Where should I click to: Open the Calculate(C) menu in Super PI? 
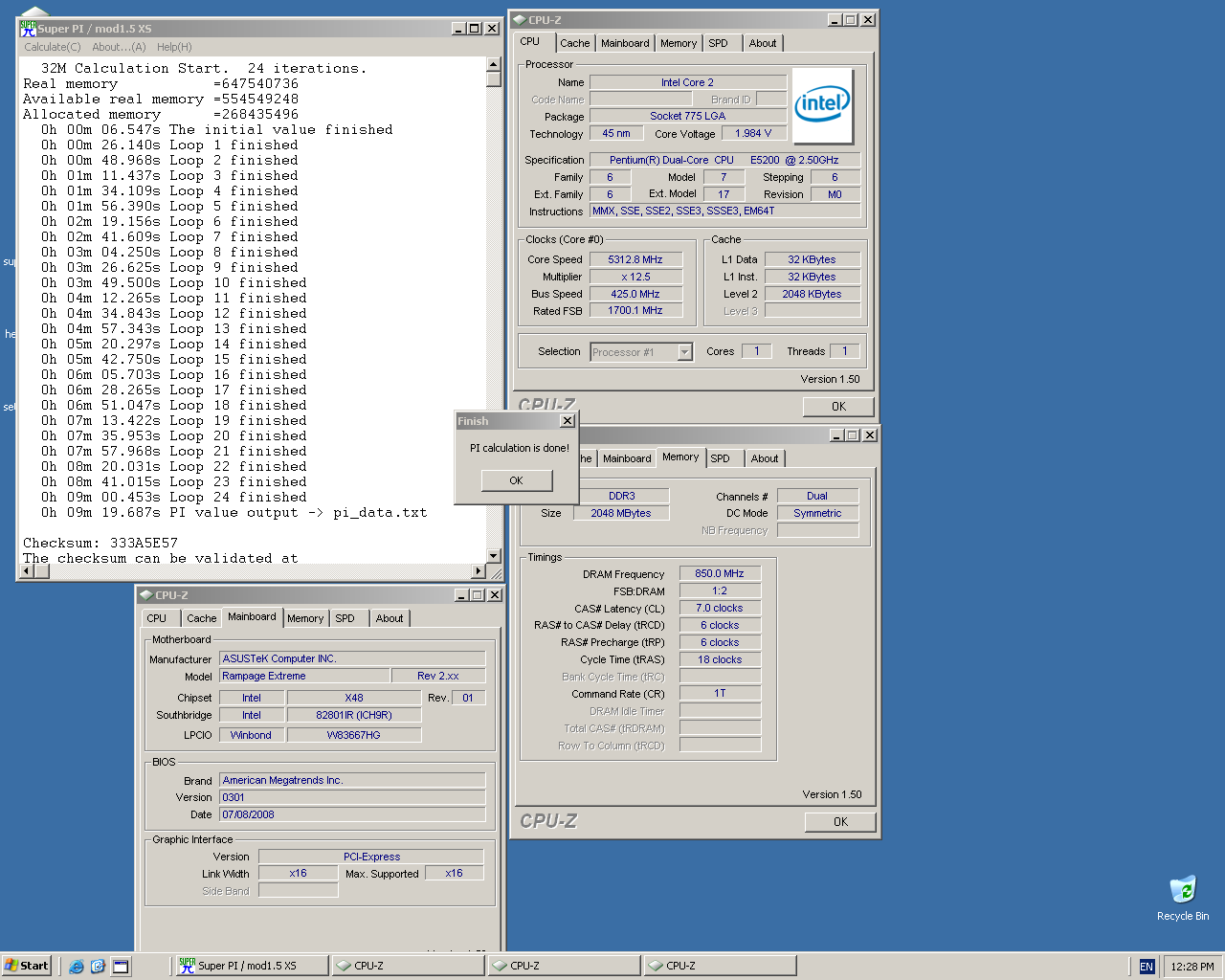pyautogui.click(x=53, y=47)
